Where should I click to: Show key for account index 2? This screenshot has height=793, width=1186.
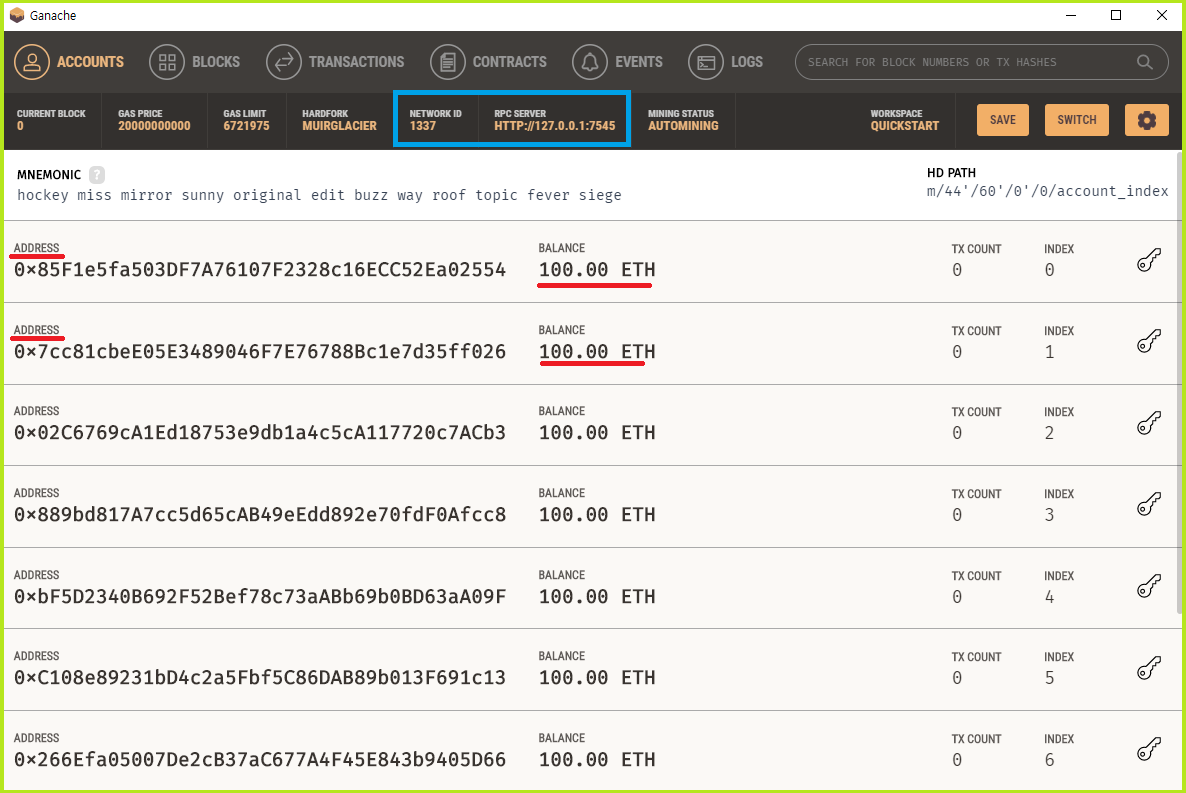1149,423
